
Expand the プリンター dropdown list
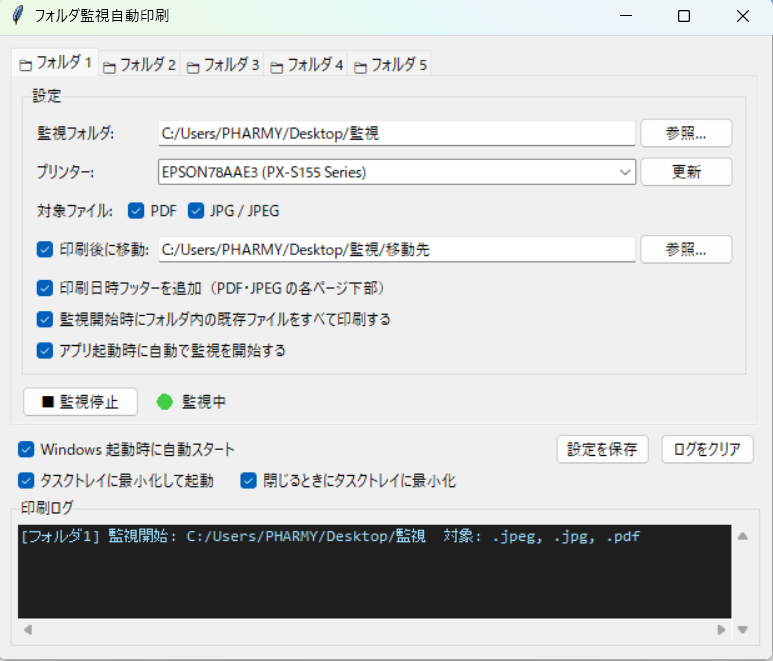tap(626, 172)
